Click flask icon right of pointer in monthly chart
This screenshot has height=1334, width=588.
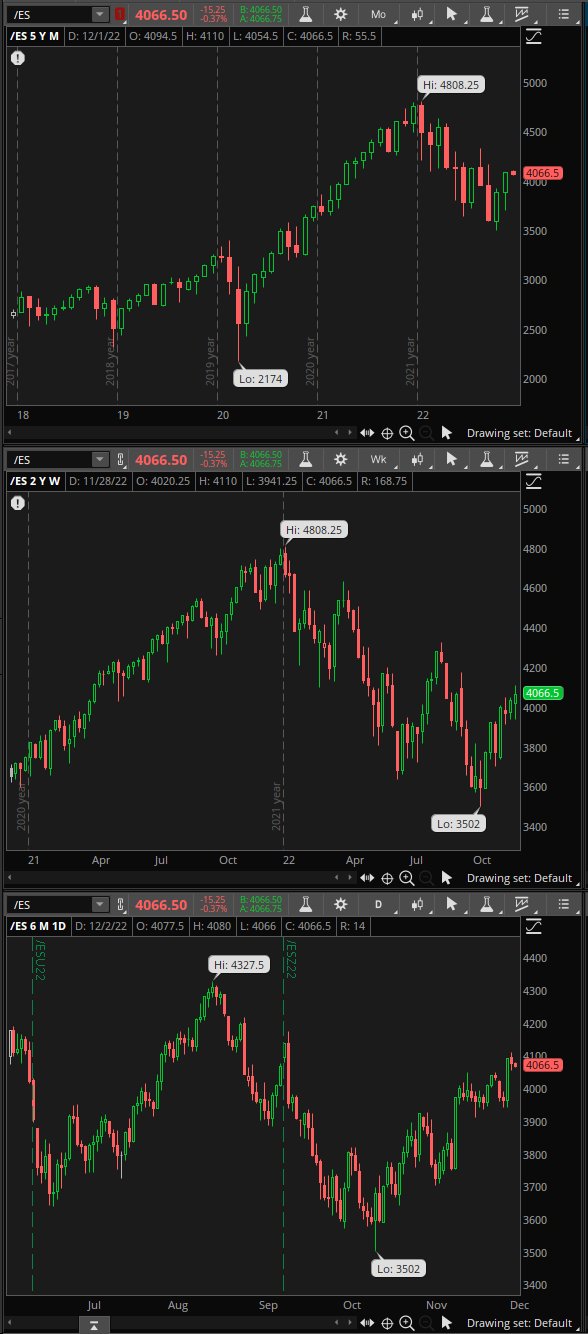[x=487, y=14]
